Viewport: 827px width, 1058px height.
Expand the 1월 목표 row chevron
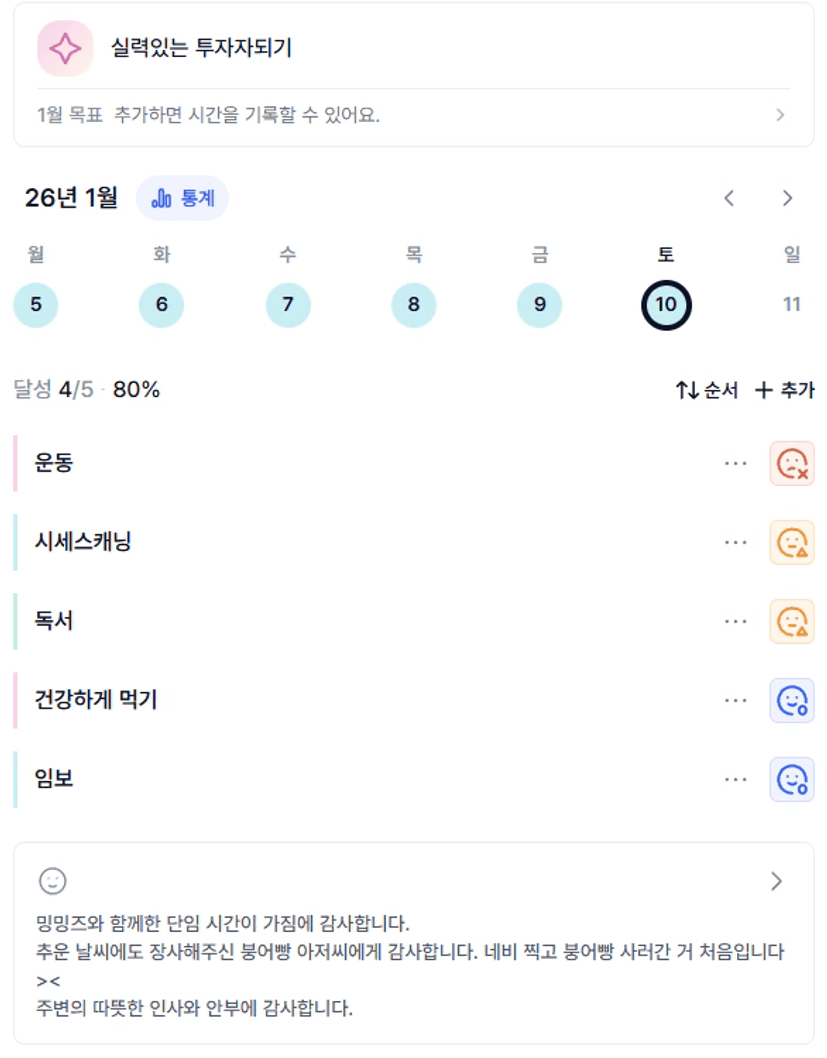point(780,115)
